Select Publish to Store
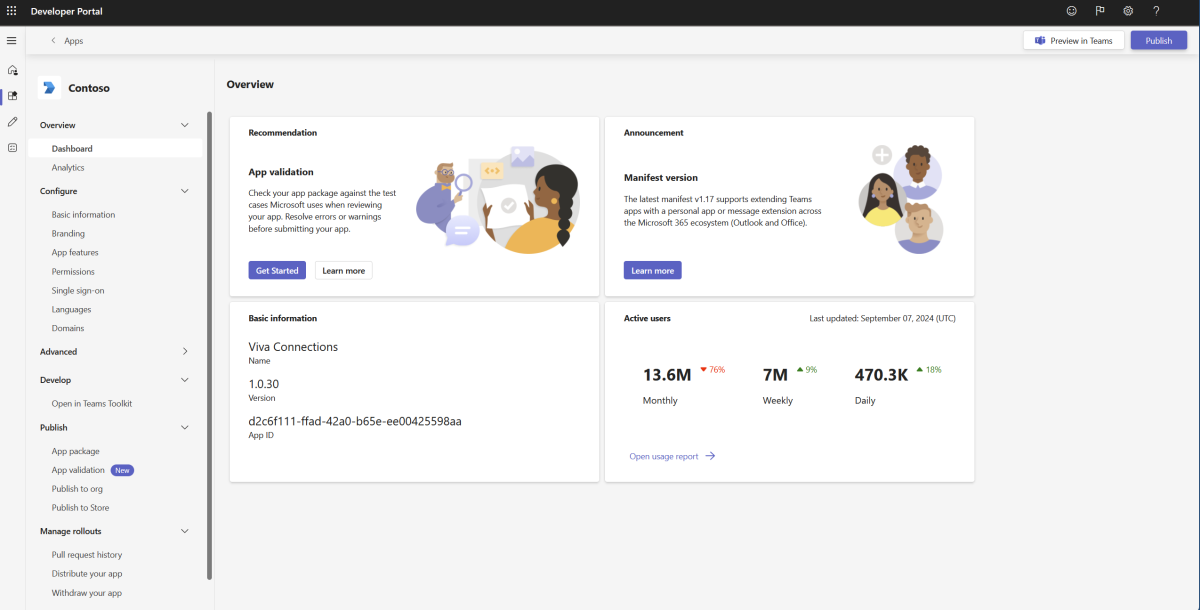1200x610 pixels. pyautogui.click(x=80, y=508)
